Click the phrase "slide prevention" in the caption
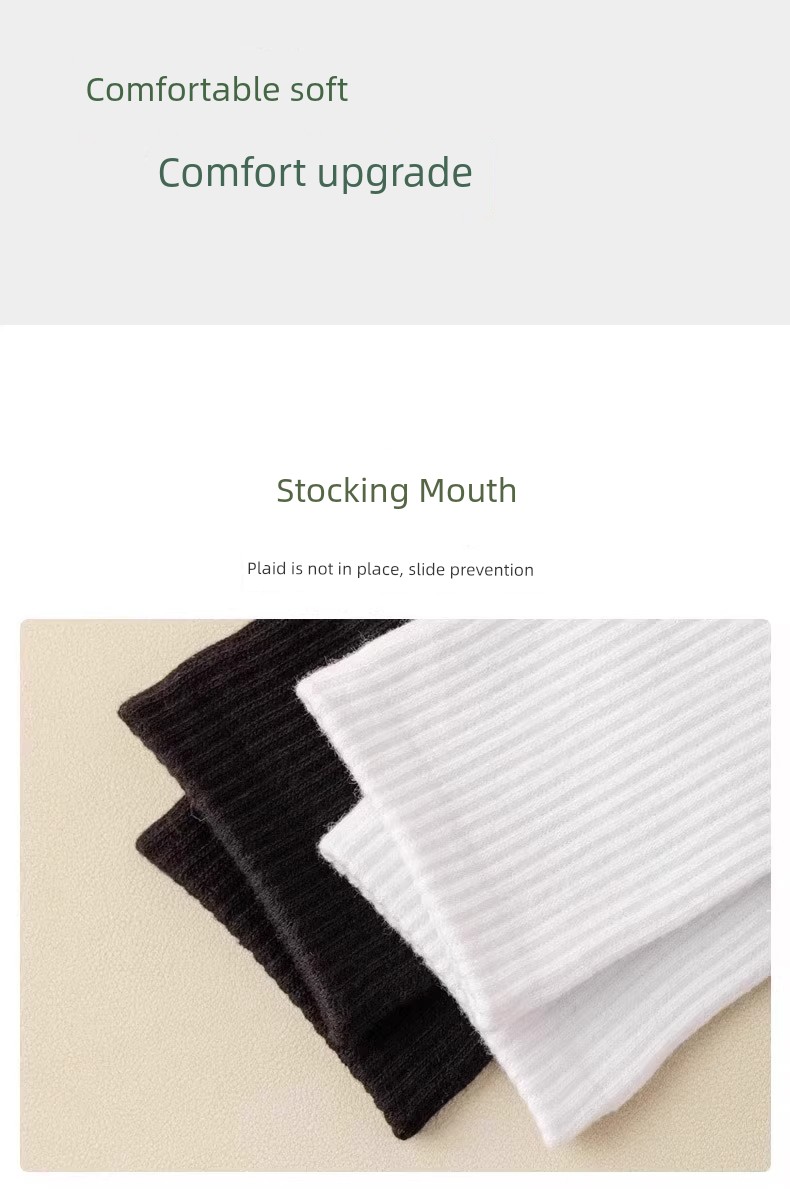The image size is (790, 1189). click(x=471, y=570)
